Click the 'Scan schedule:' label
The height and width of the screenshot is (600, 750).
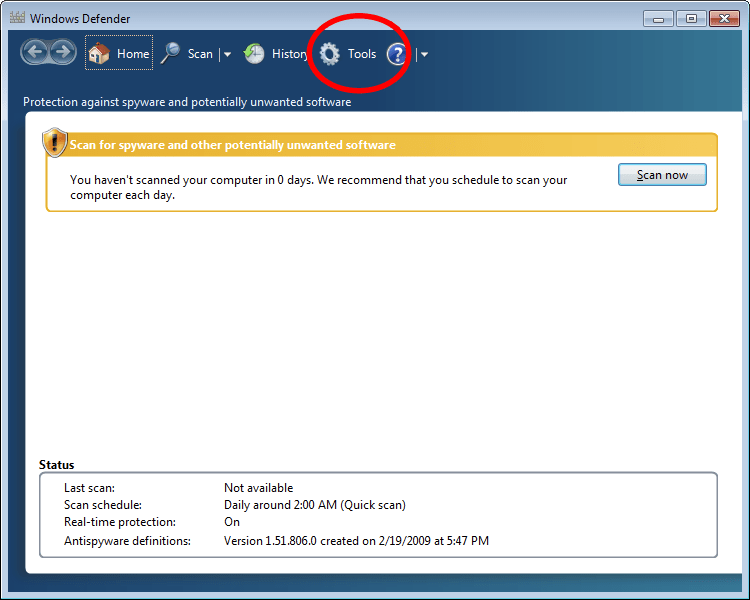(x=103, y=505)
